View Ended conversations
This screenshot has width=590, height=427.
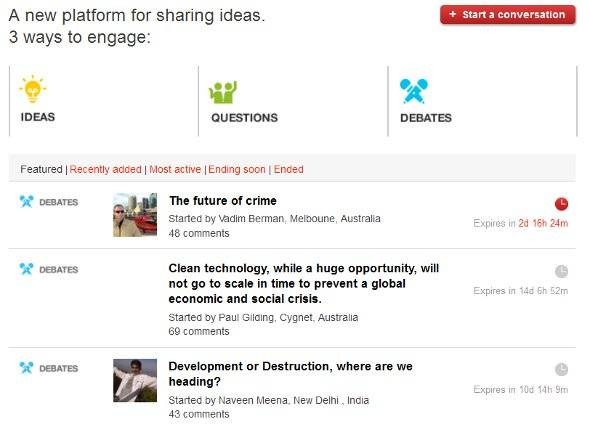[289, 169]
